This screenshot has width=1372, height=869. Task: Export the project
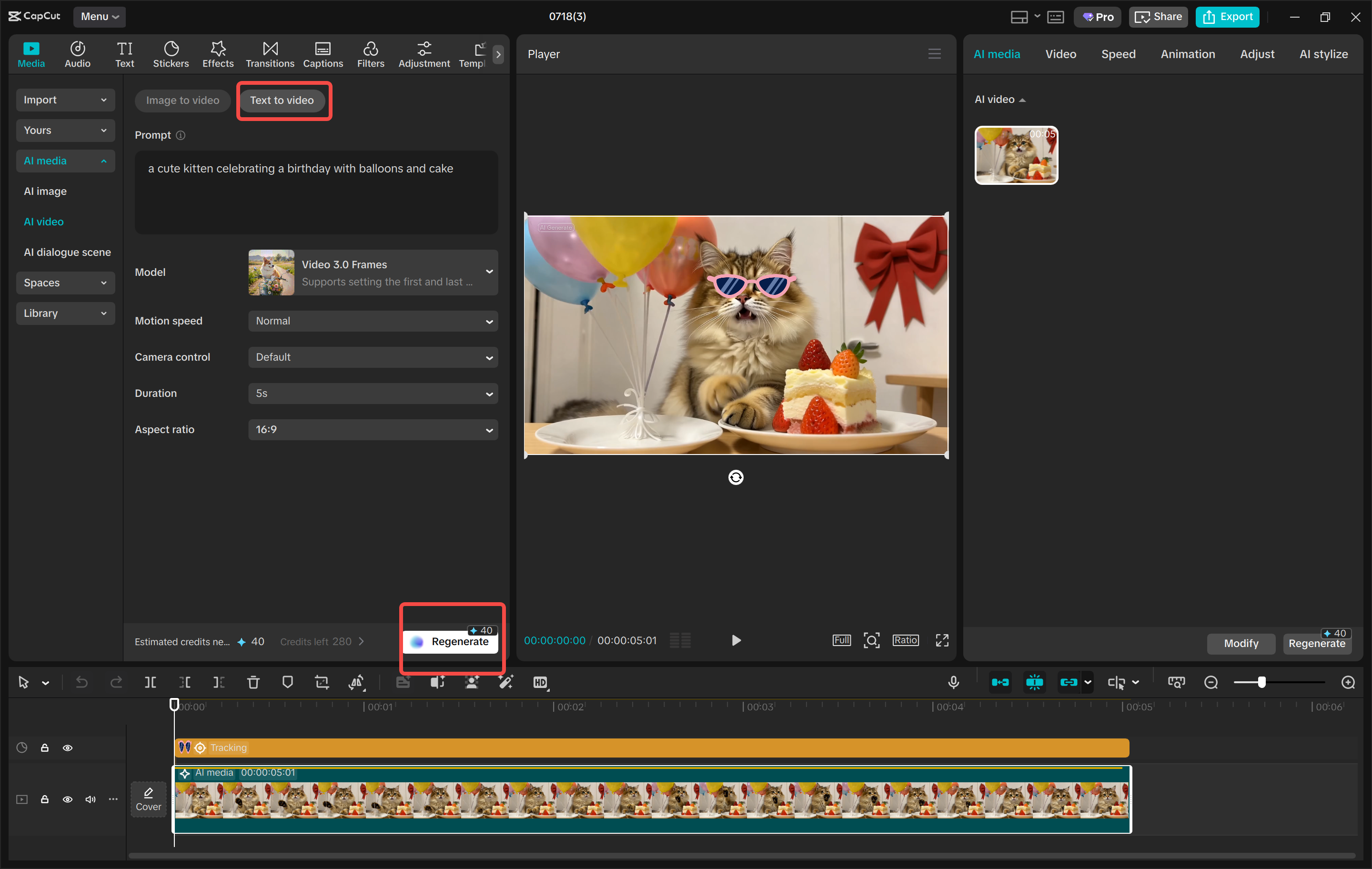1227,17
